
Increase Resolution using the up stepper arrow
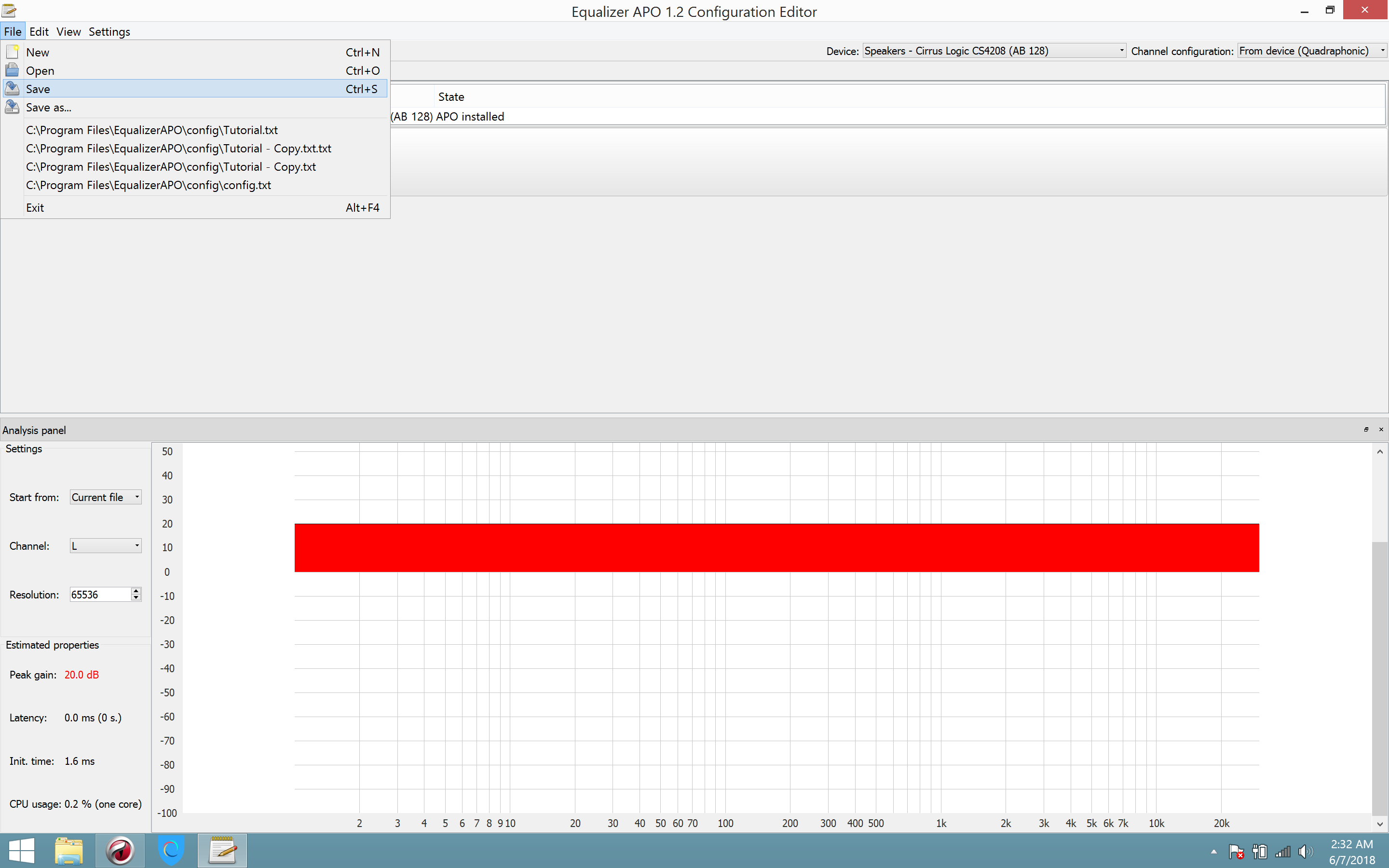tap(136, 590)
